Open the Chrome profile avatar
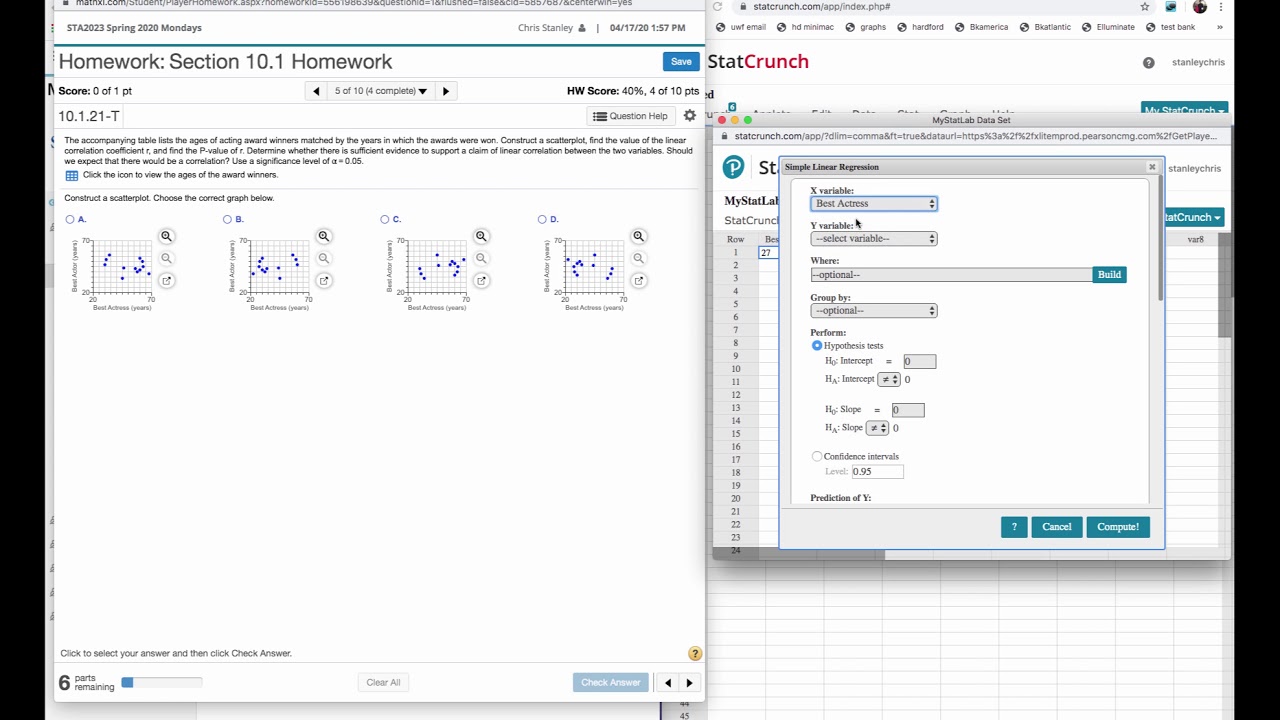1280x720 pixels. (1199, 6)
